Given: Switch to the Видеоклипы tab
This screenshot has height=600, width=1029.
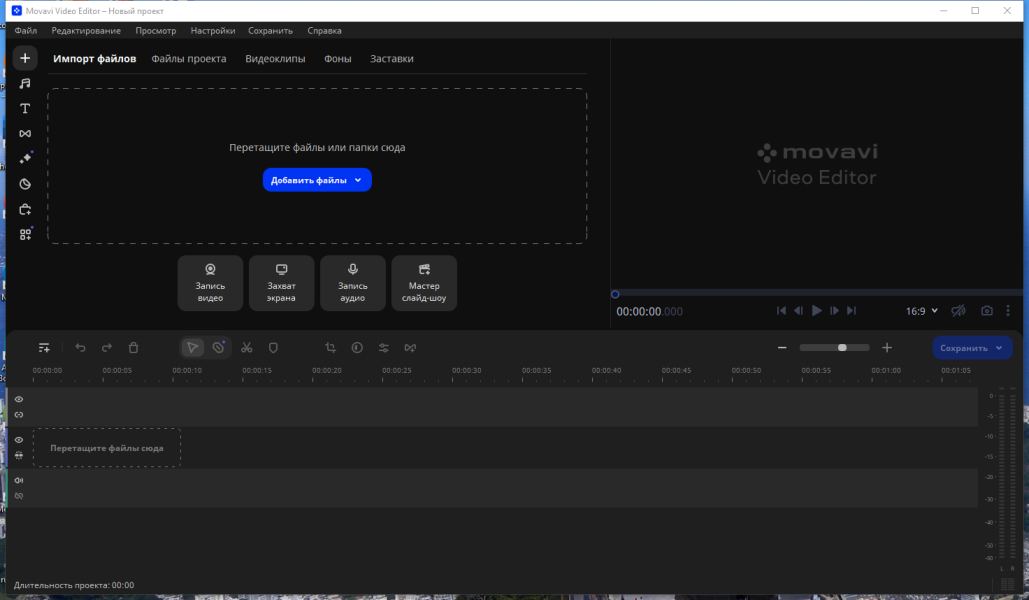Looking at the screenshot, I should 275,58.
